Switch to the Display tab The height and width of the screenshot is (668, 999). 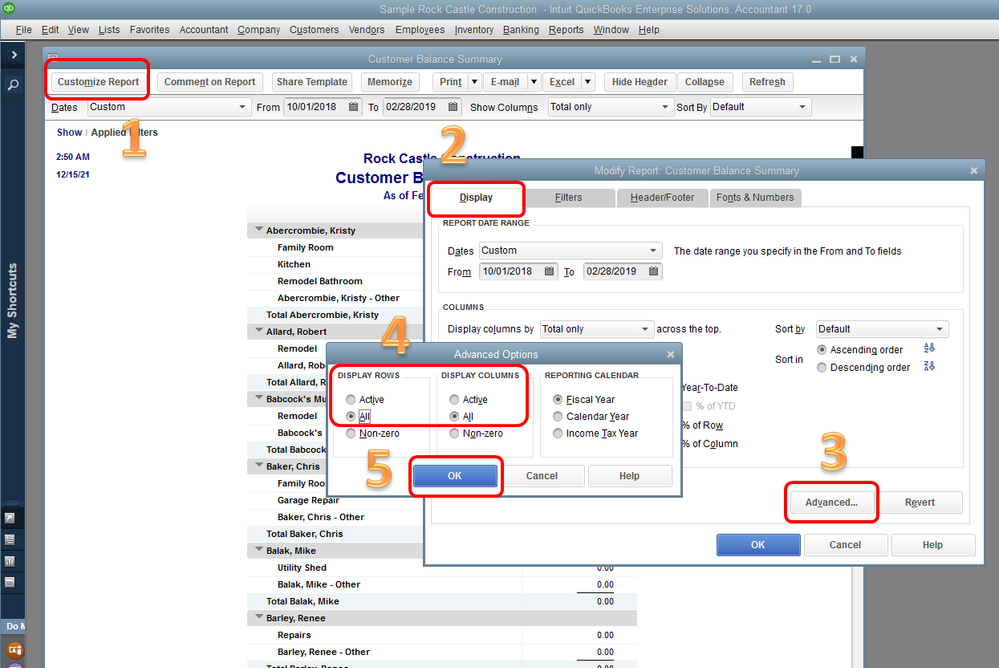pos(476,198)
